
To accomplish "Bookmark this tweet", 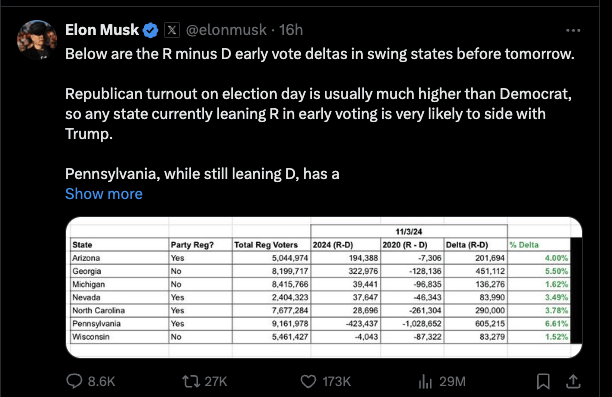I will pos(543,381).
